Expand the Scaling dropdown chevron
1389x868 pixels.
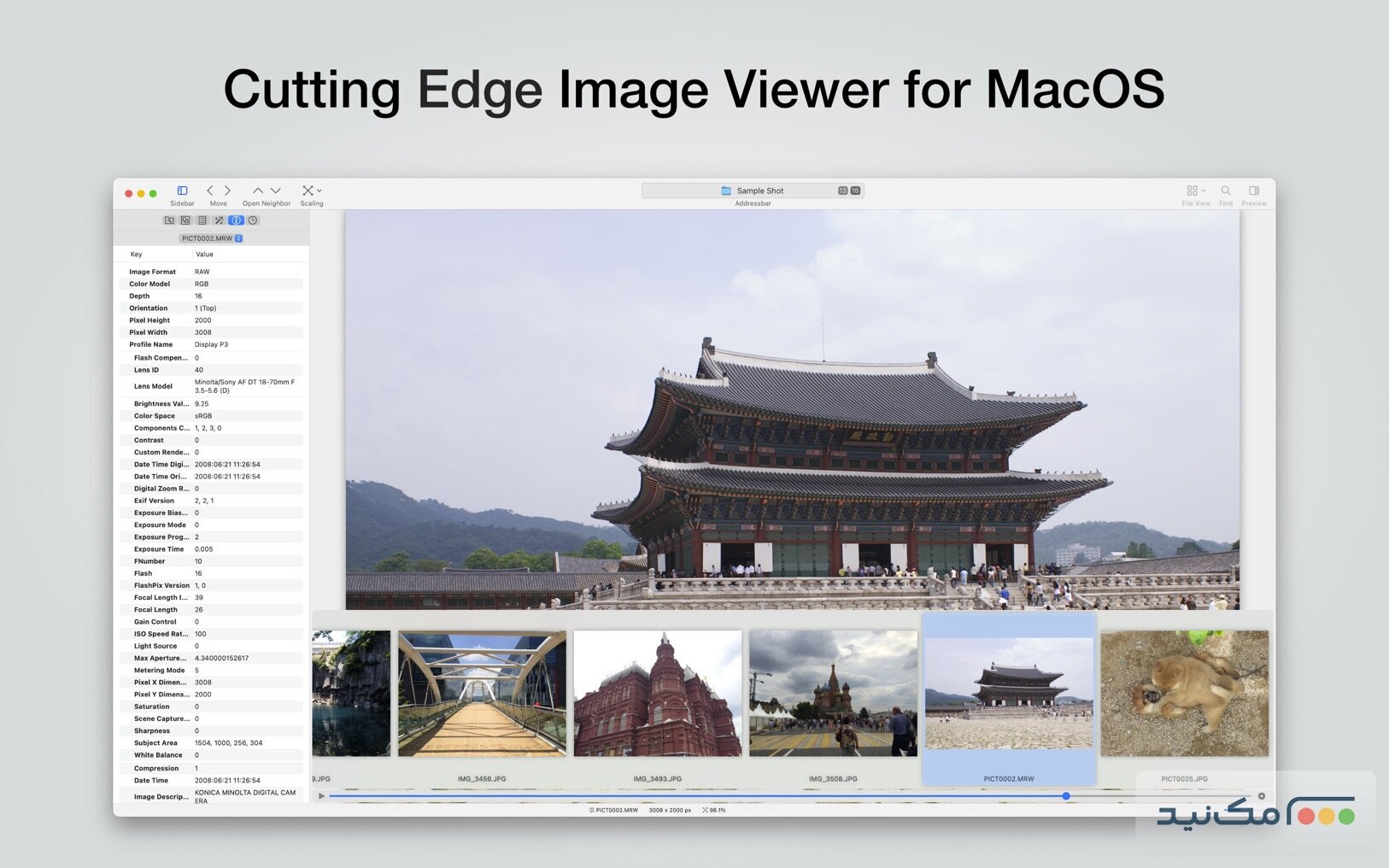point(319,190)
